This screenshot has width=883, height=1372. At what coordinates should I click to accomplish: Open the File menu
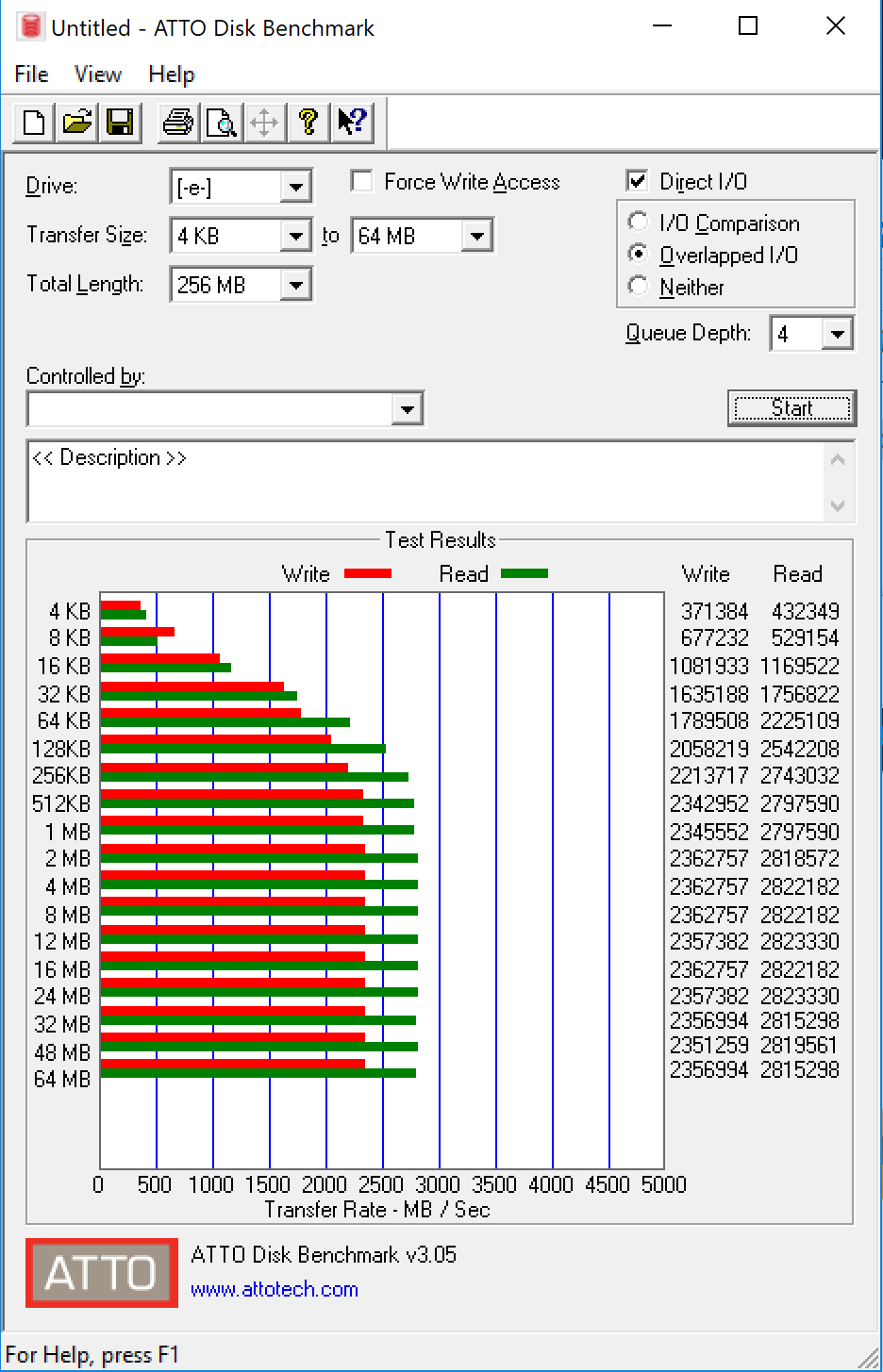[32, 74]
